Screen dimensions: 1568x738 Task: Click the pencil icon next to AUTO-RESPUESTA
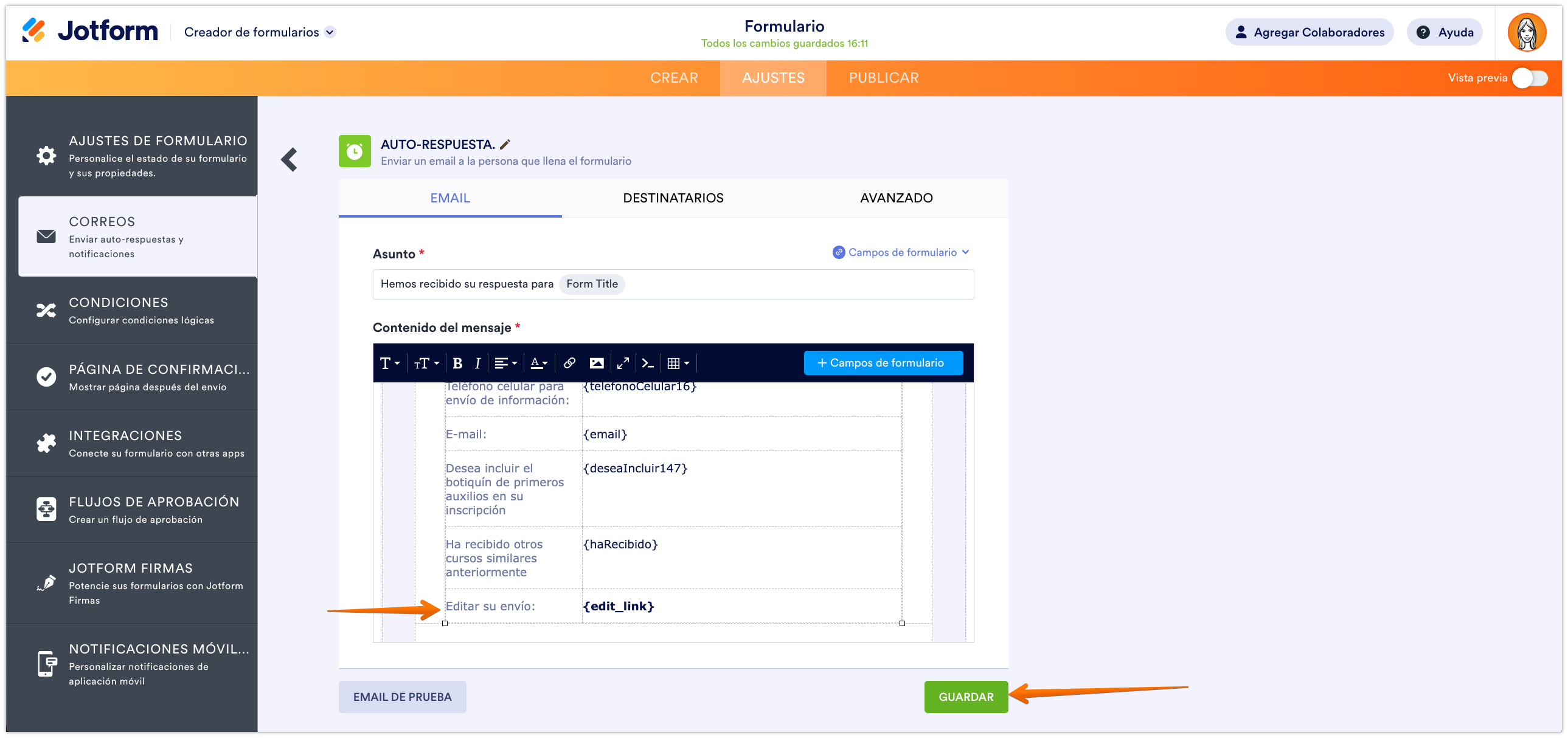505,144
